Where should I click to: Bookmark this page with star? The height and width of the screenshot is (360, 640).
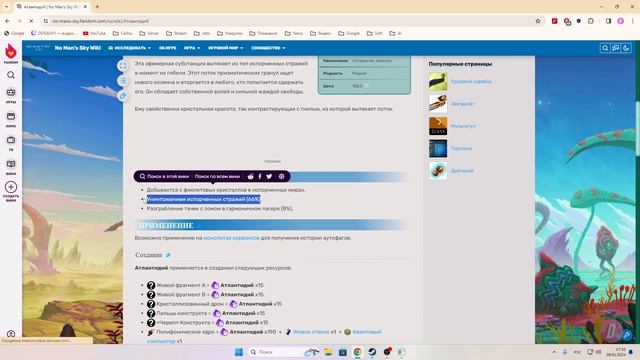pyautogui.click(x=538, y=21)
